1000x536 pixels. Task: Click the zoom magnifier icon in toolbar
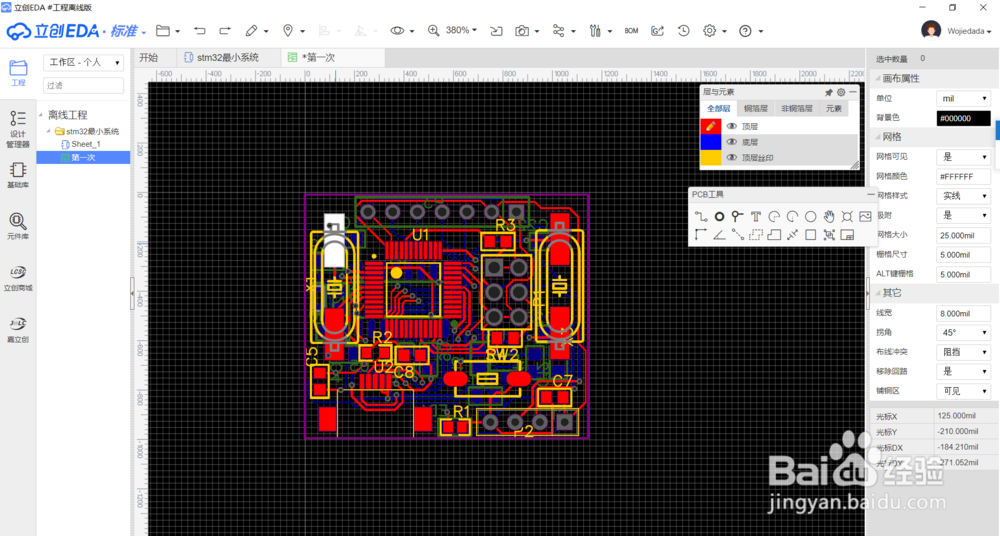click(434, 31)
